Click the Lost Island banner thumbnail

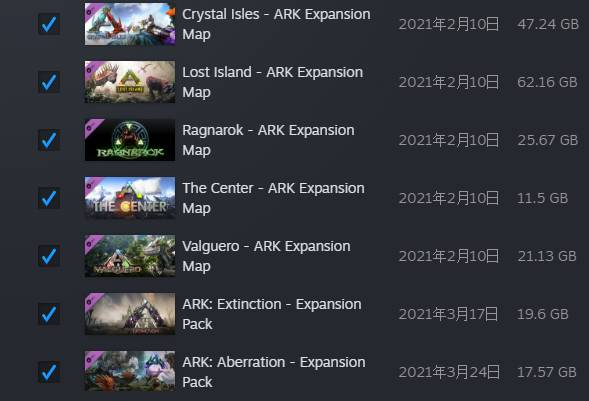coord(130,82)
